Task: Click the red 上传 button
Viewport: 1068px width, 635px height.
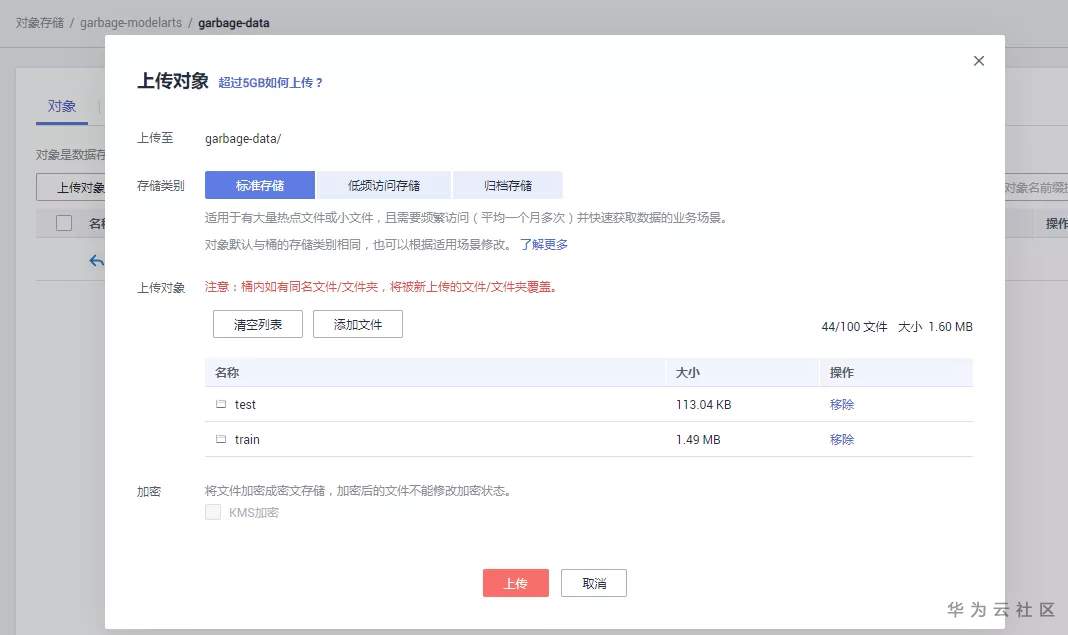Action: click(516, 583)
